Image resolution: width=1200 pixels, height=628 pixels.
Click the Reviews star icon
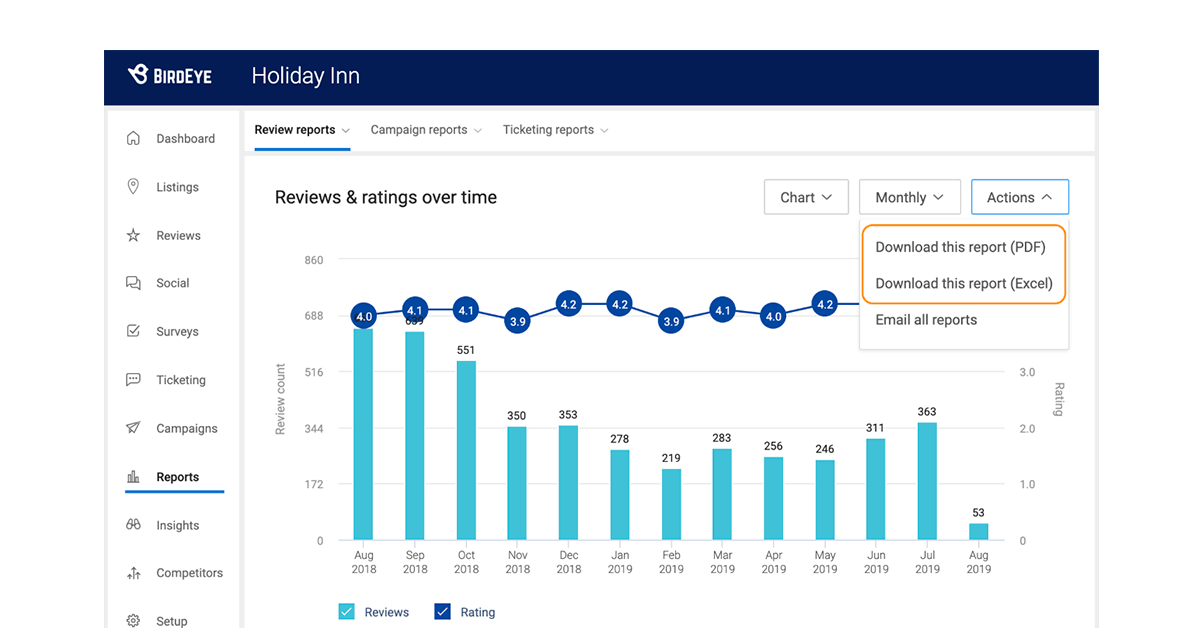point(133,235)
